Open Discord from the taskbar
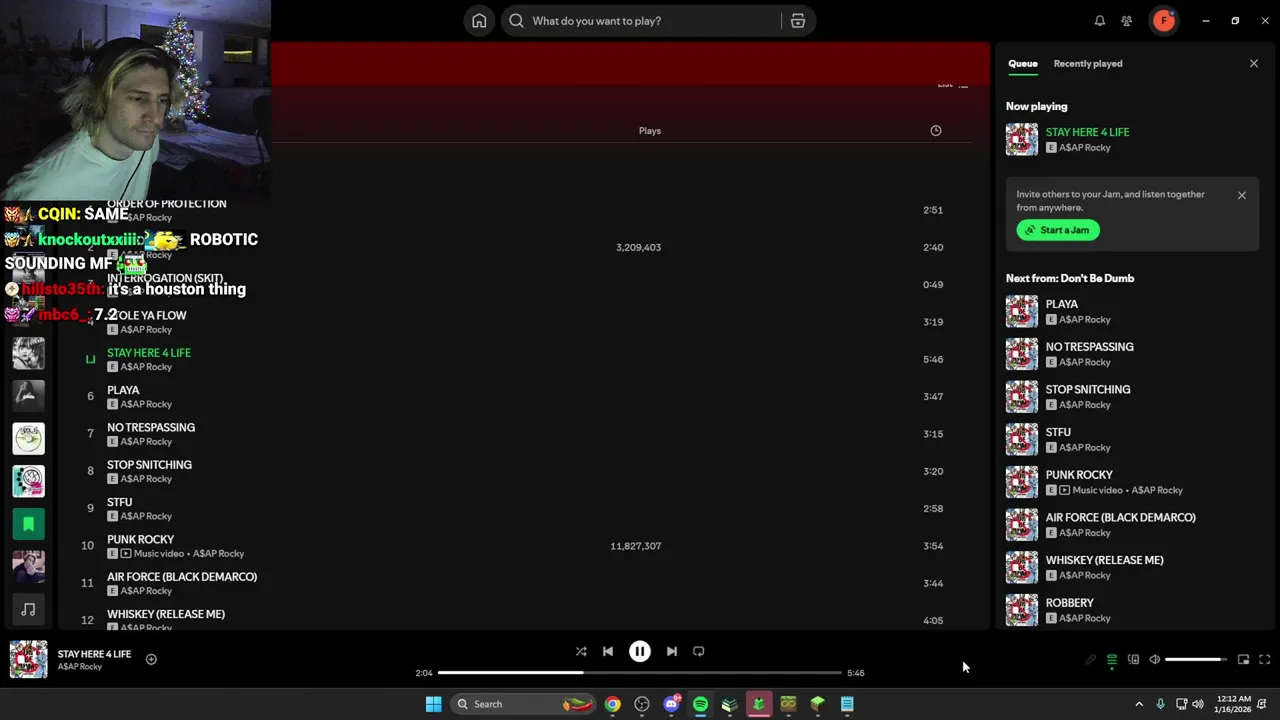 [x=671, y=704]
